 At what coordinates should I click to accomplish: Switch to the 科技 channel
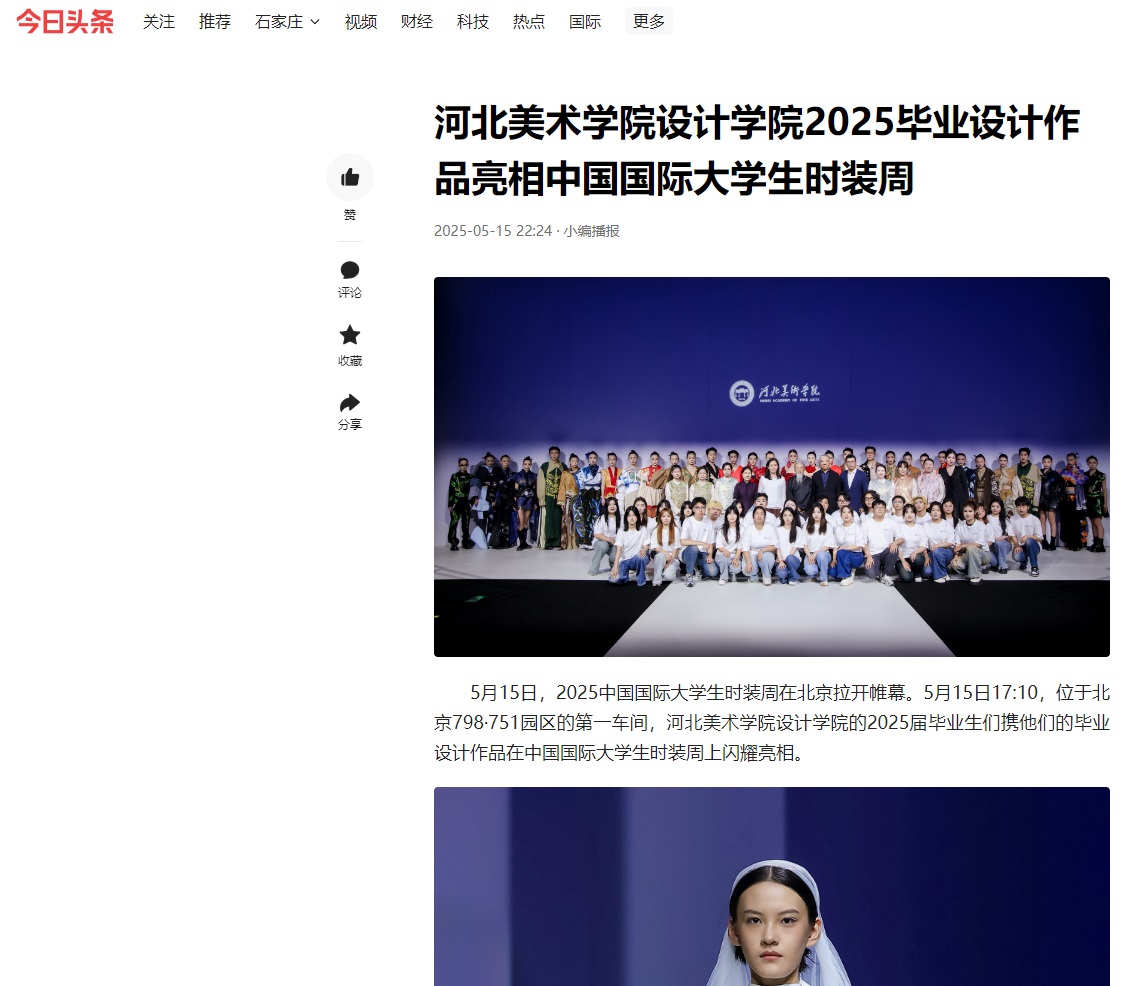pyautogui.click(x=473, y=22)
